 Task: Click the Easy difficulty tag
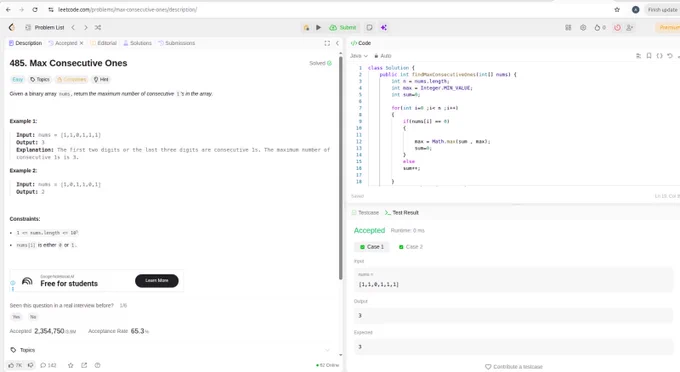click(x=17, y=79)
